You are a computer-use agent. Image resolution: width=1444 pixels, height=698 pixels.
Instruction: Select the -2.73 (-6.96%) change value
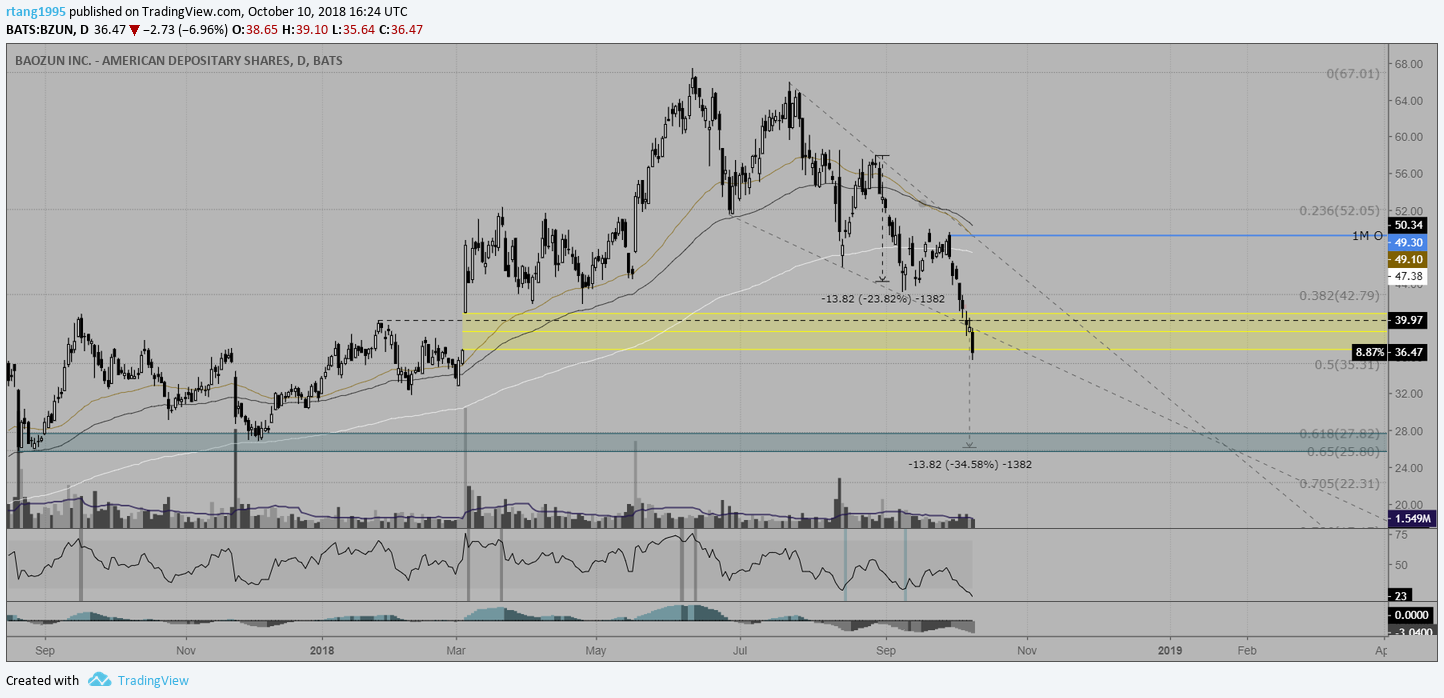187,31
